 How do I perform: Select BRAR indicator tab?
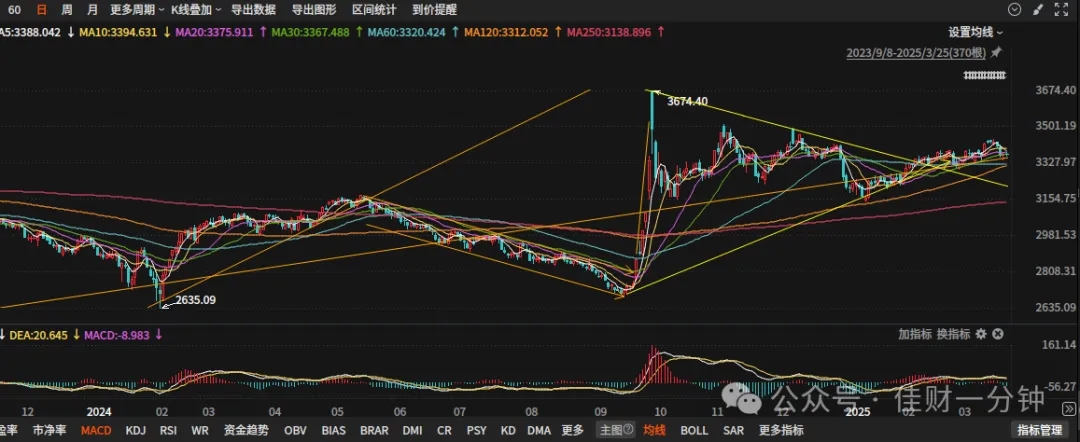point(374,430)
